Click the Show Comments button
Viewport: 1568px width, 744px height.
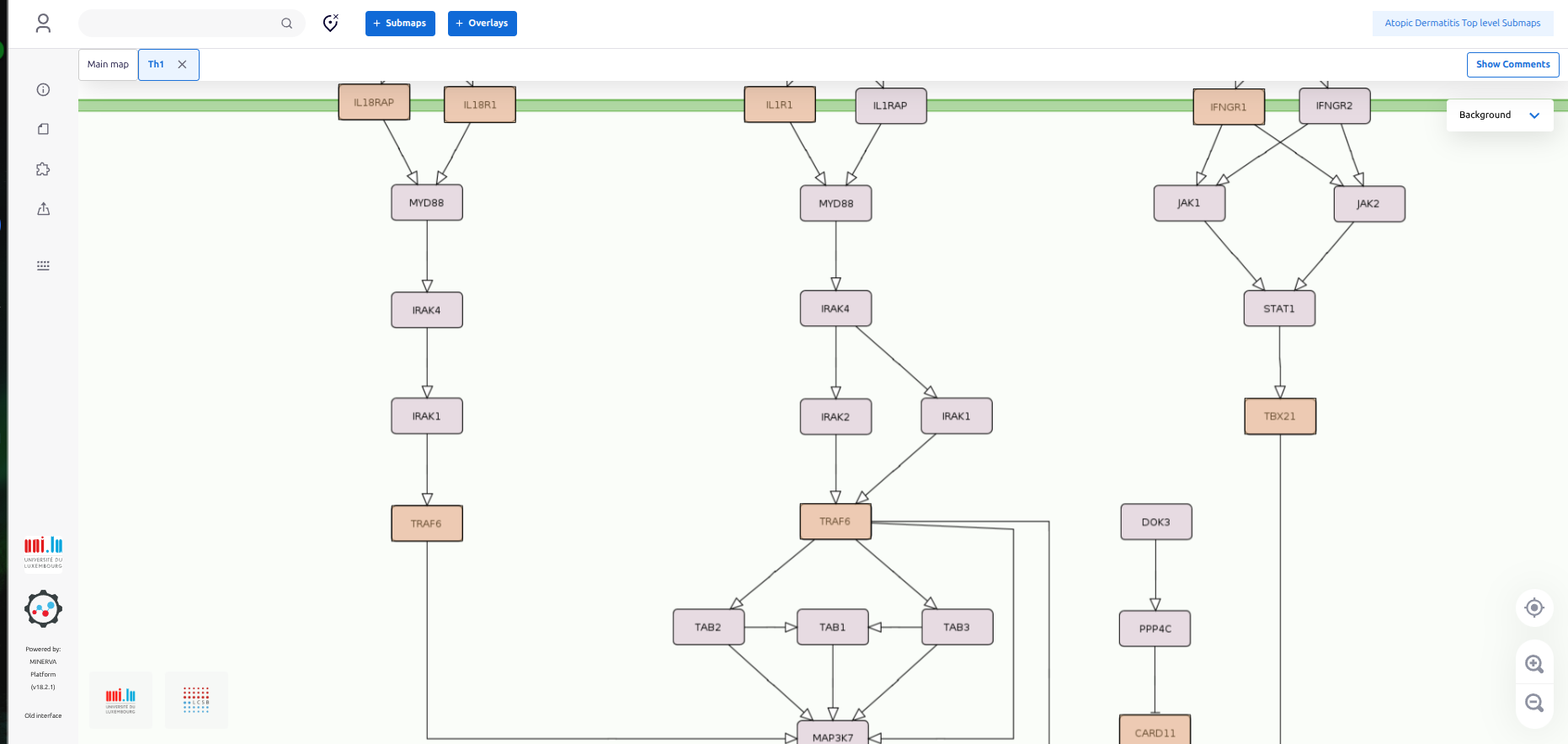point(1512,65)
